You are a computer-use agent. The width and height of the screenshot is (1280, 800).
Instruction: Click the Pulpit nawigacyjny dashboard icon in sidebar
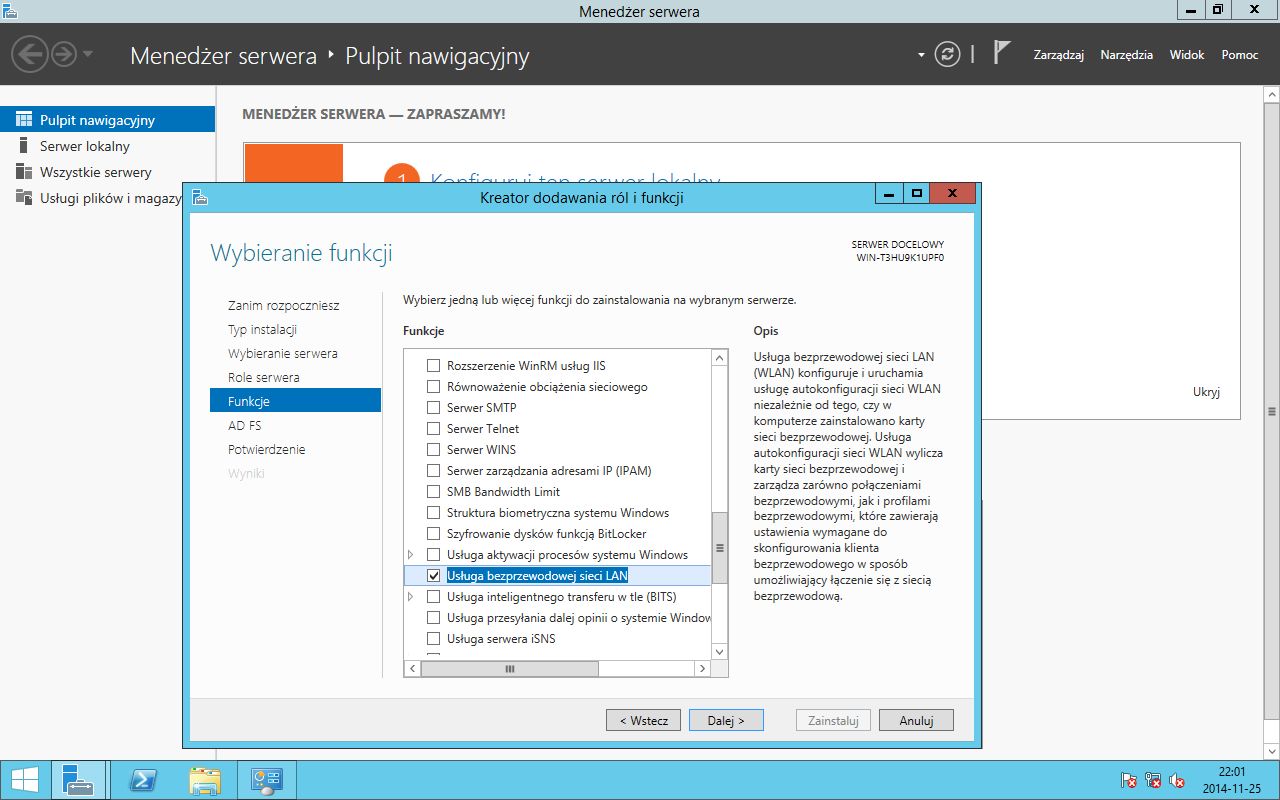24,120
